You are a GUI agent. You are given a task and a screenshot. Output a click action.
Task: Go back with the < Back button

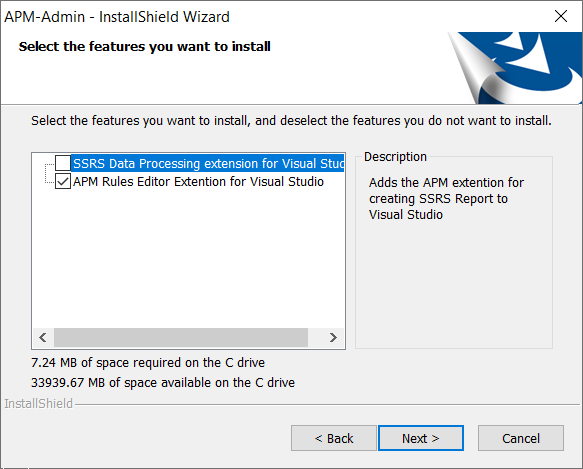(334, 438)
